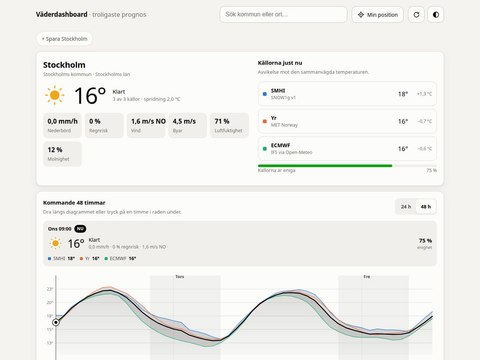This screenshot has height=360, width=480.
Task: Open the SMHI source row
Action: tap(347, 94)
